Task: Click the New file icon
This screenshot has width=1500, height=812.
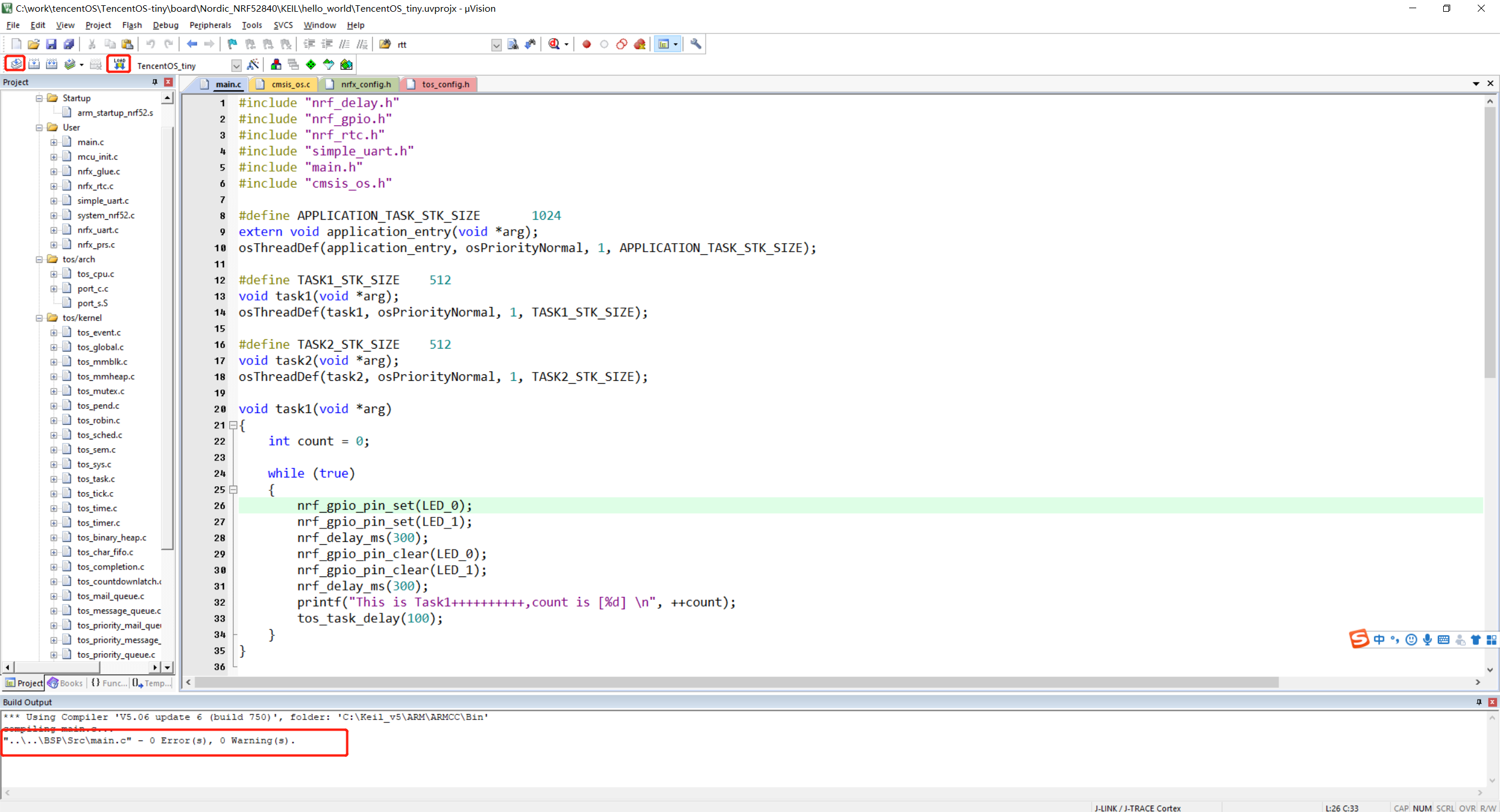Action: coord(16,44)
